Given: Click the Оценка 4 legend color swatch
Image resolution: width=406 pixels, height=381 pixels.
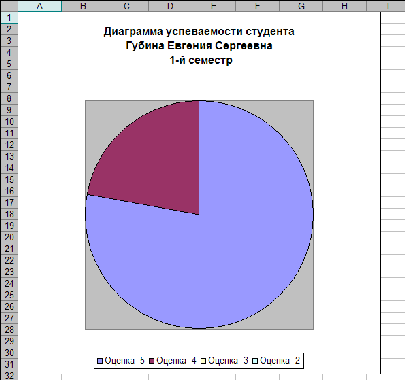Looking at the screenshot, I should [x=152, y=361].
